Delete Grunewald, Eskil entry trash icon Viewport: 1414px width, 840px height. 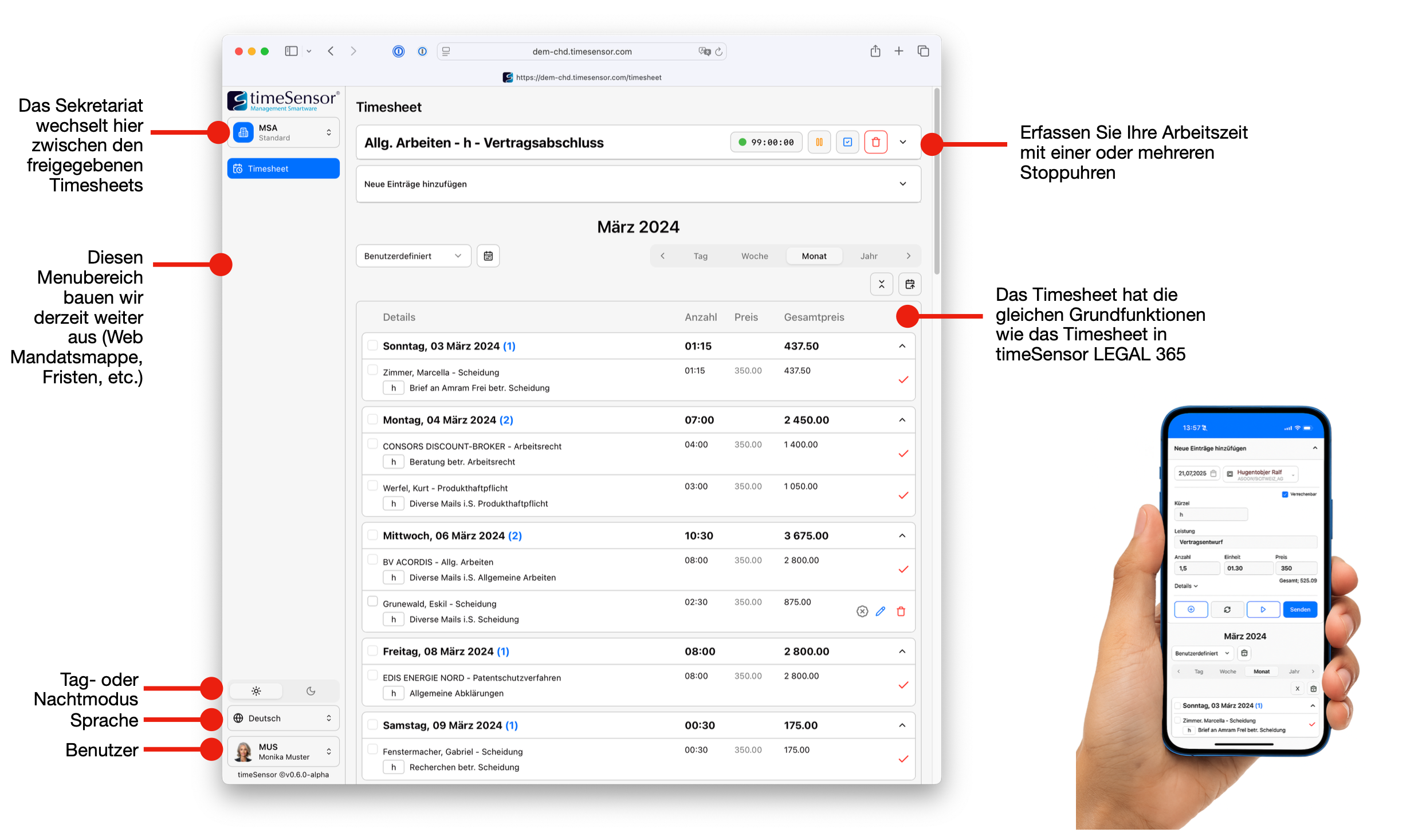(901, 611)
